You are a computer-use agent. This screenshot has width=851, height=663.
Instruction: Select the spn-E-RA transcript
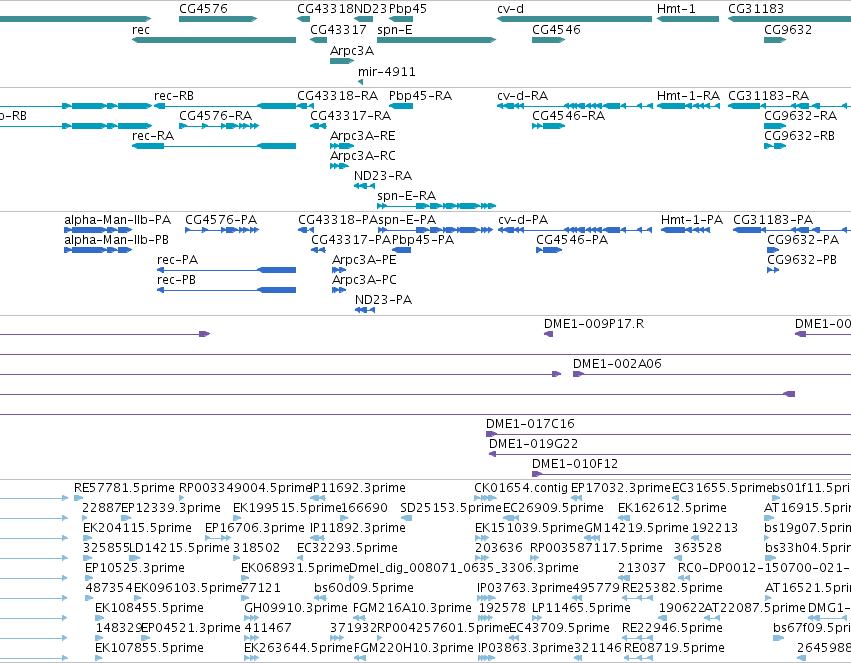point(436,206)
